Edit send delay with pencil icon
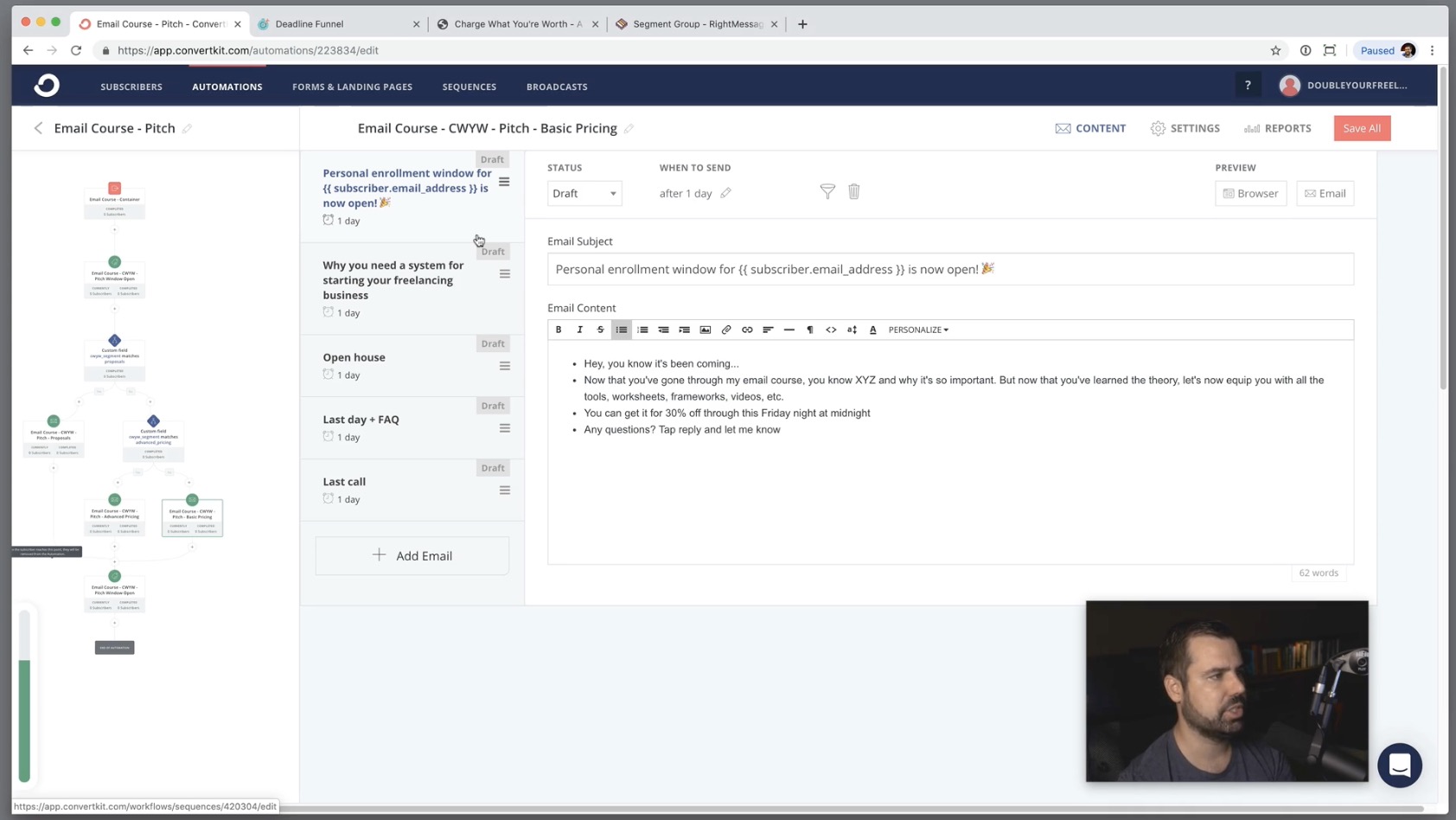Image resolution: width=1456 pixels, height=820 pixels. [726, 193]
